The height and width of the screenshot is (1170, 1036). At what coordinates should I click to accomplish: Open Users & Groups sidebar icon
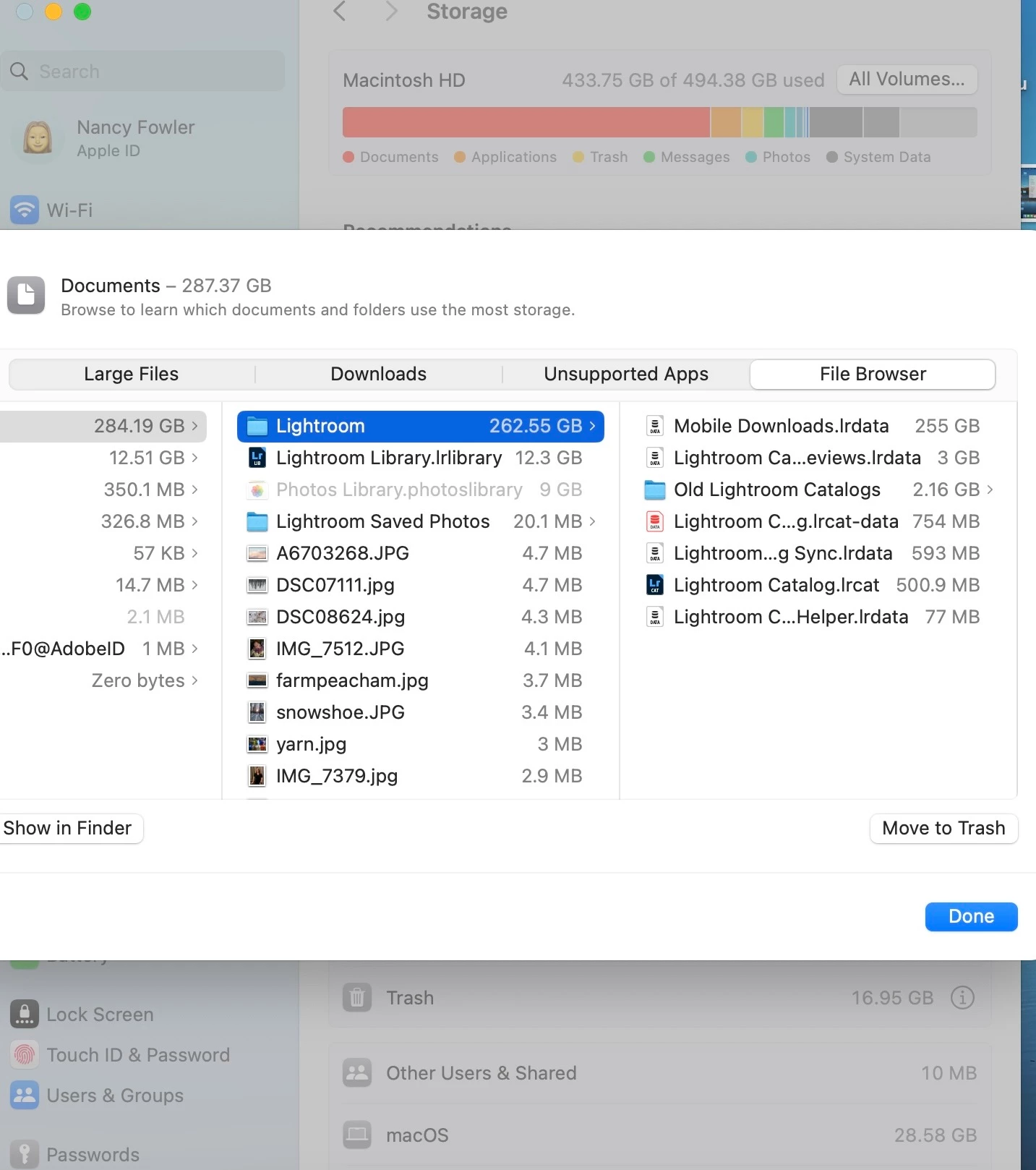tap(25, 1096)
